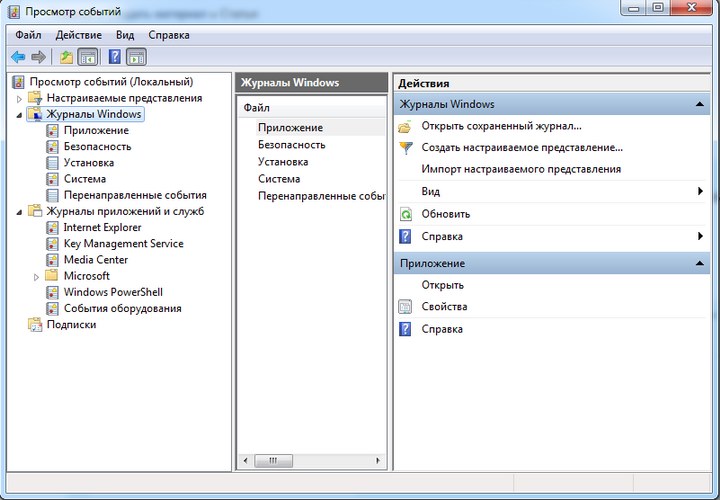This screenshot has height=500, width=720.
Task: Open the Вид submenu arrow
Action: 700,191
